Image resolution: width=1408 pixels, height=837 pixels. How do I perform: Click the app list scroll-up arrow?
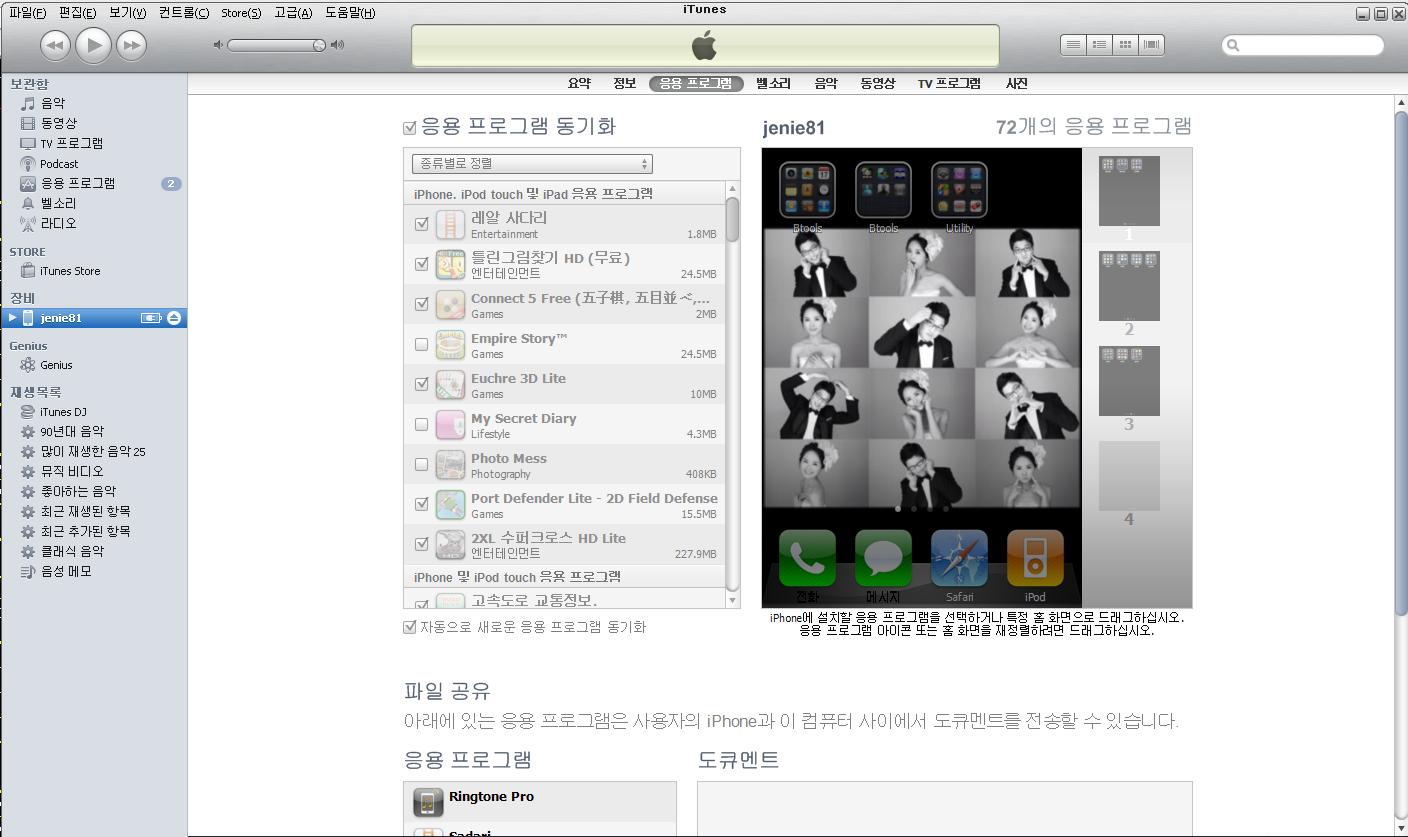pos(732,188)
